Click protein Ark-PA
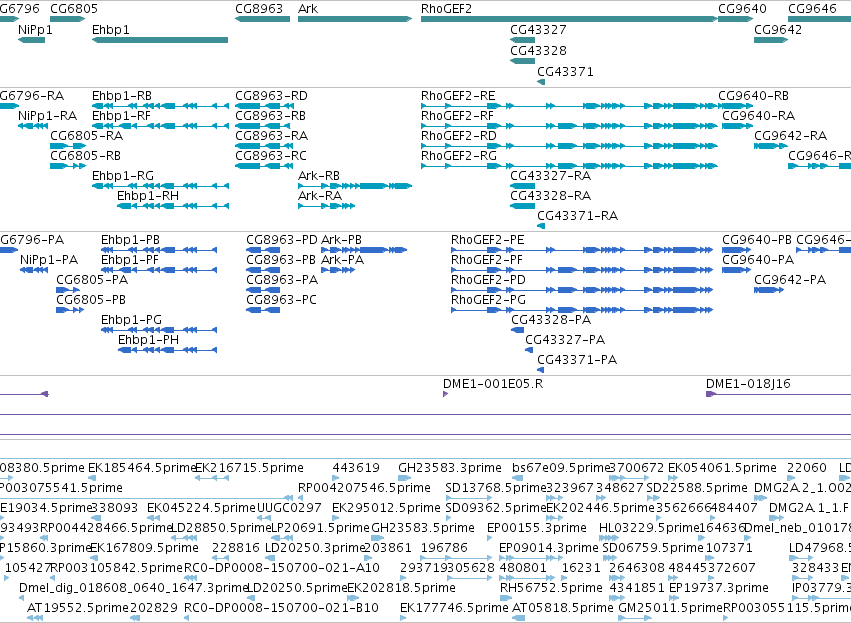The image size is (851, 623). pyautogui.click(x=338, y=270)
